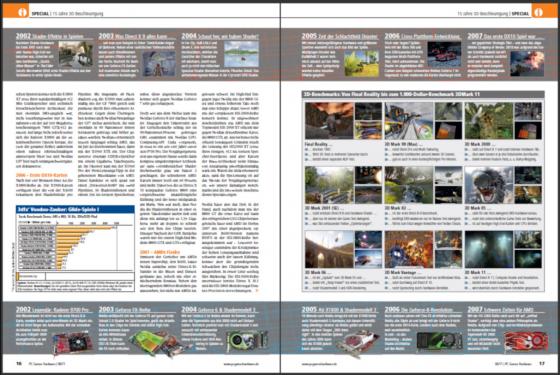Select the top timeline 2006 heading
The height and width of the screenshot is (375, 560).
click(x=422, y=36)
